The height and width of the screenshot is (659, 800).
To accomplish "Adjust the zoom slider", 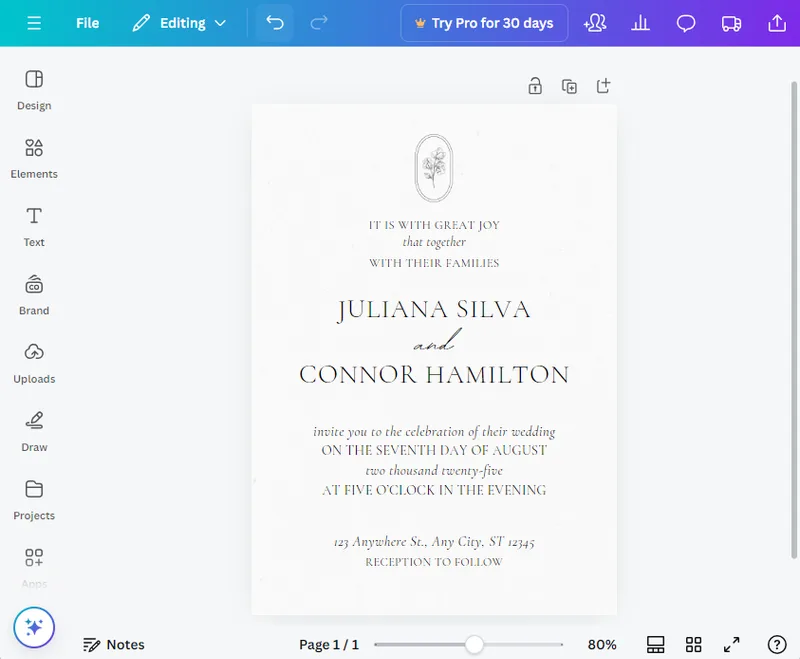I will pos(473,645).
